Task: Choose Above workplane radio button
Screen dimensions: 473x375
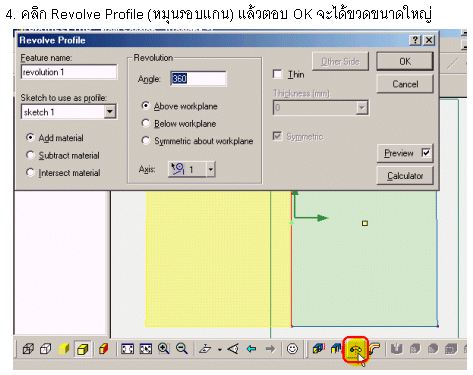Action: pos(146,106)
